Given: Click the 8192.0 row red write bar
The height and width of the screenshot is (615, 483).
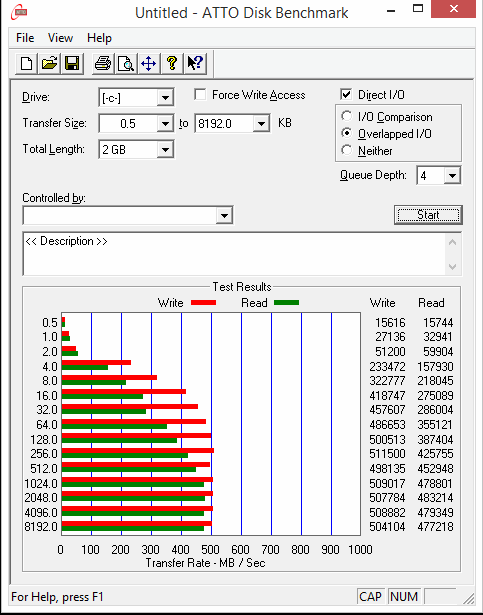Looking at the screenshot, I should point(137,523).
